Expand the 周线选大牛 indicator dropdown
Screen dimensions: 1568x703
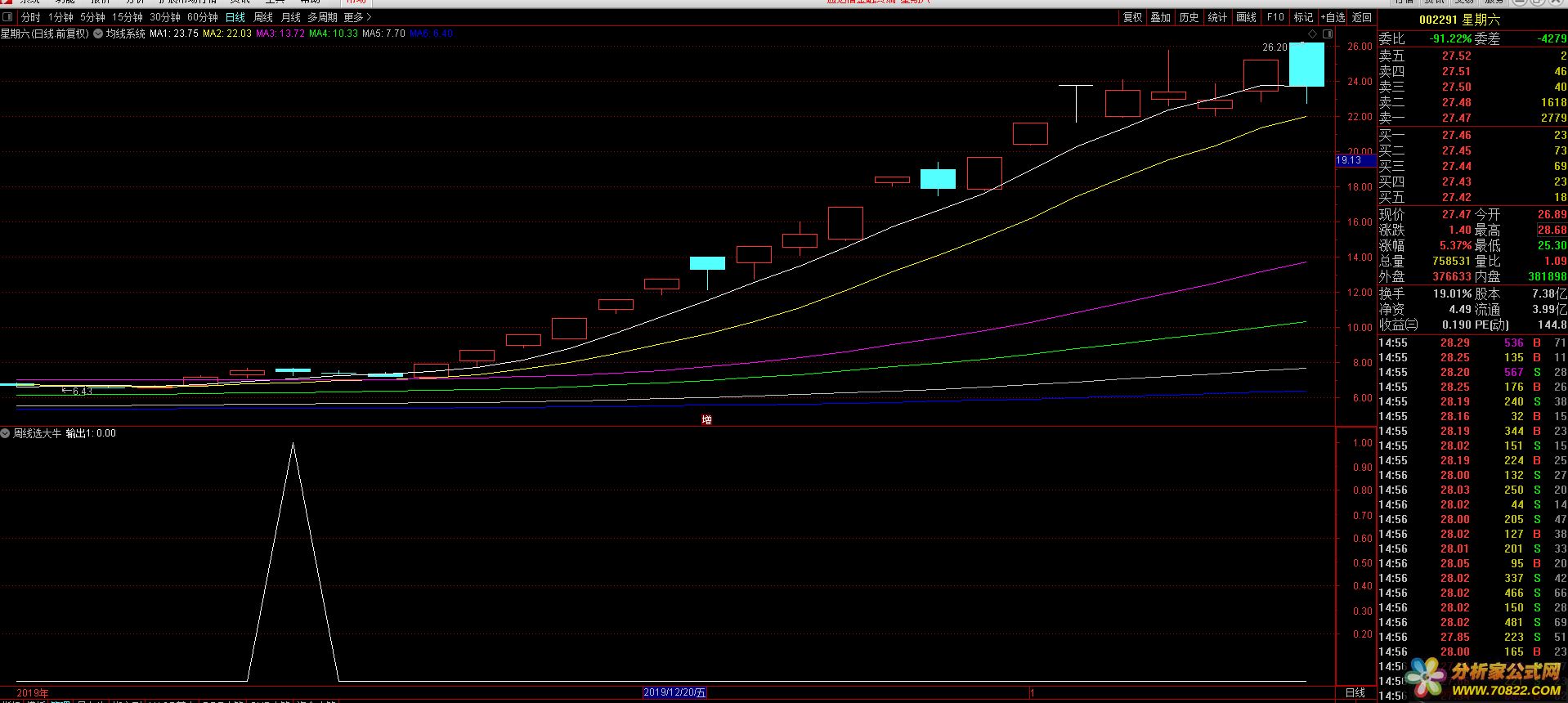click(6, 433)
